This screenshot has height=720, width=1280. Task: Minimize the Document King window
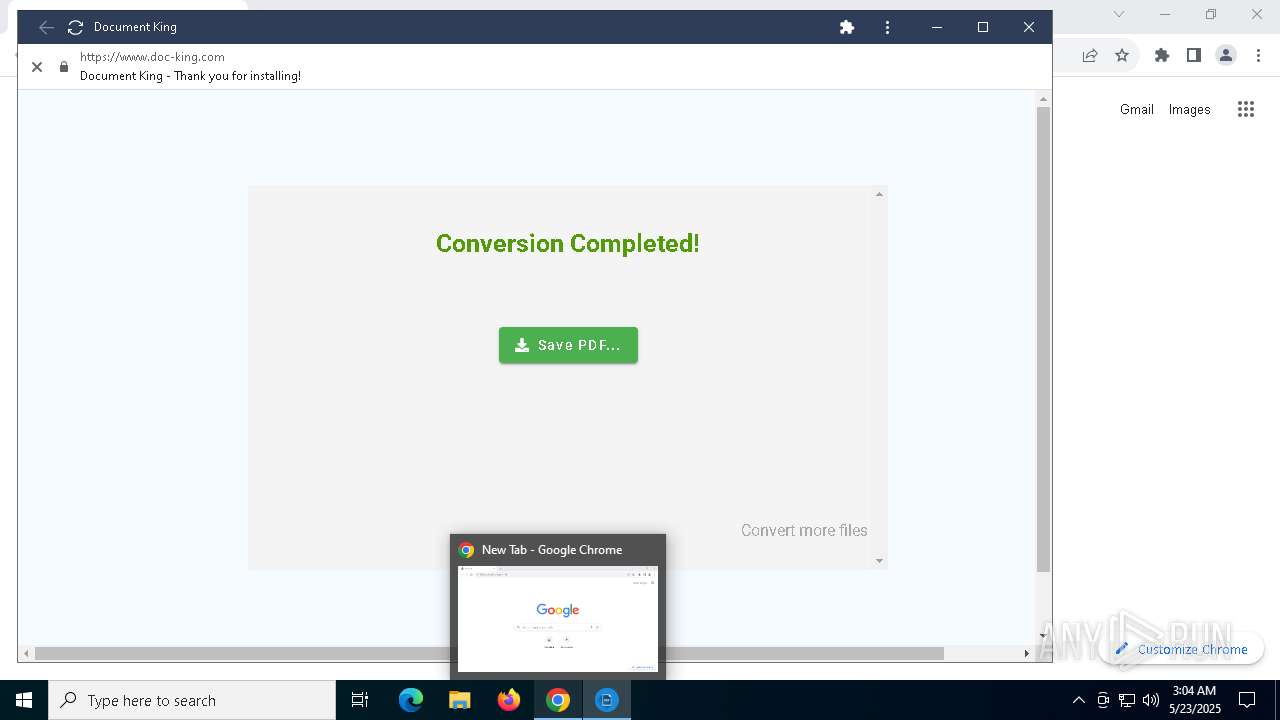937,27
